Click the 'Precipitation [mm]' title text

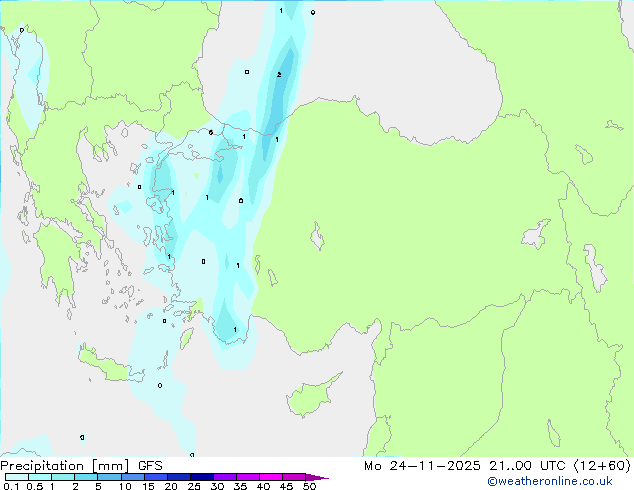click(x=65, y=466)
